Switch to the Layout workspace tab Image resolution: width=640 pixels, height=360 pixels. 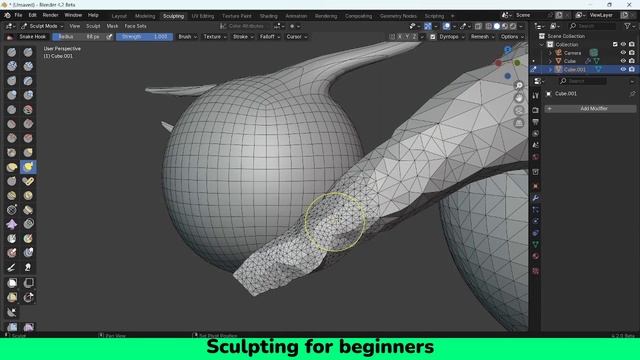pyautogui.click(x=119, y=16)
